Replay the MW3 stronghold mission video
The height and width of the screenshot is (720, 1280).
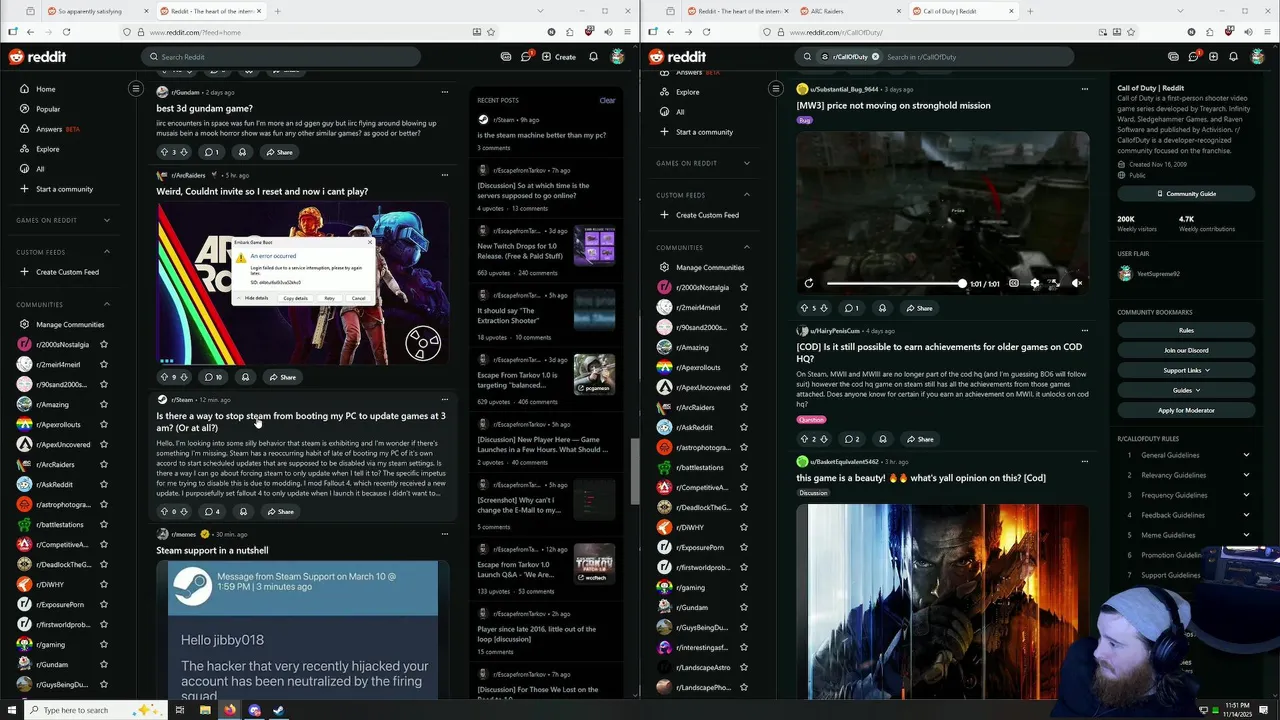tap(809, 283)
